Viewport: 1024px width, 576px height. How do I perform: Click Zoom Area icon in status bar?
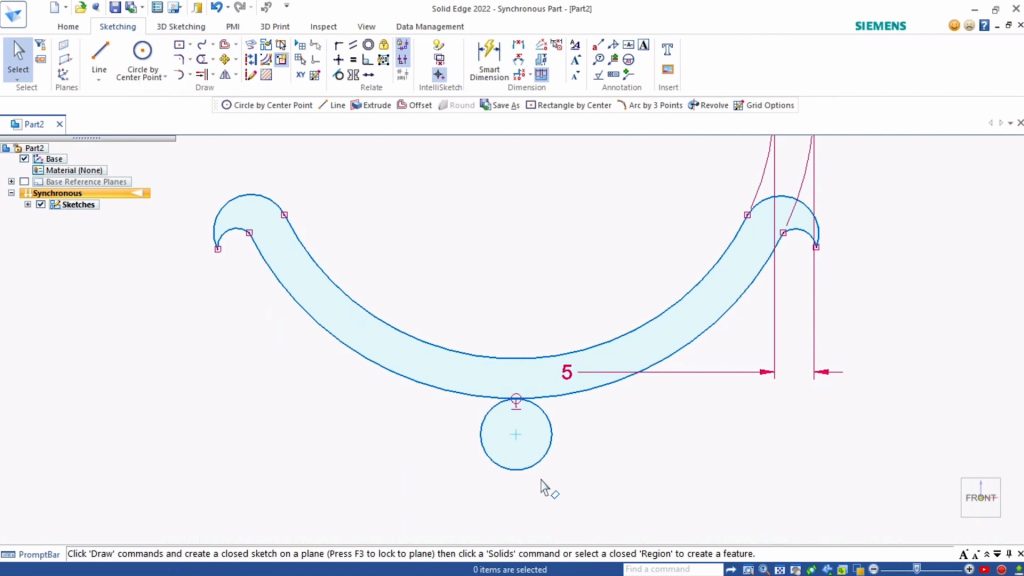[x=748, y=569]
